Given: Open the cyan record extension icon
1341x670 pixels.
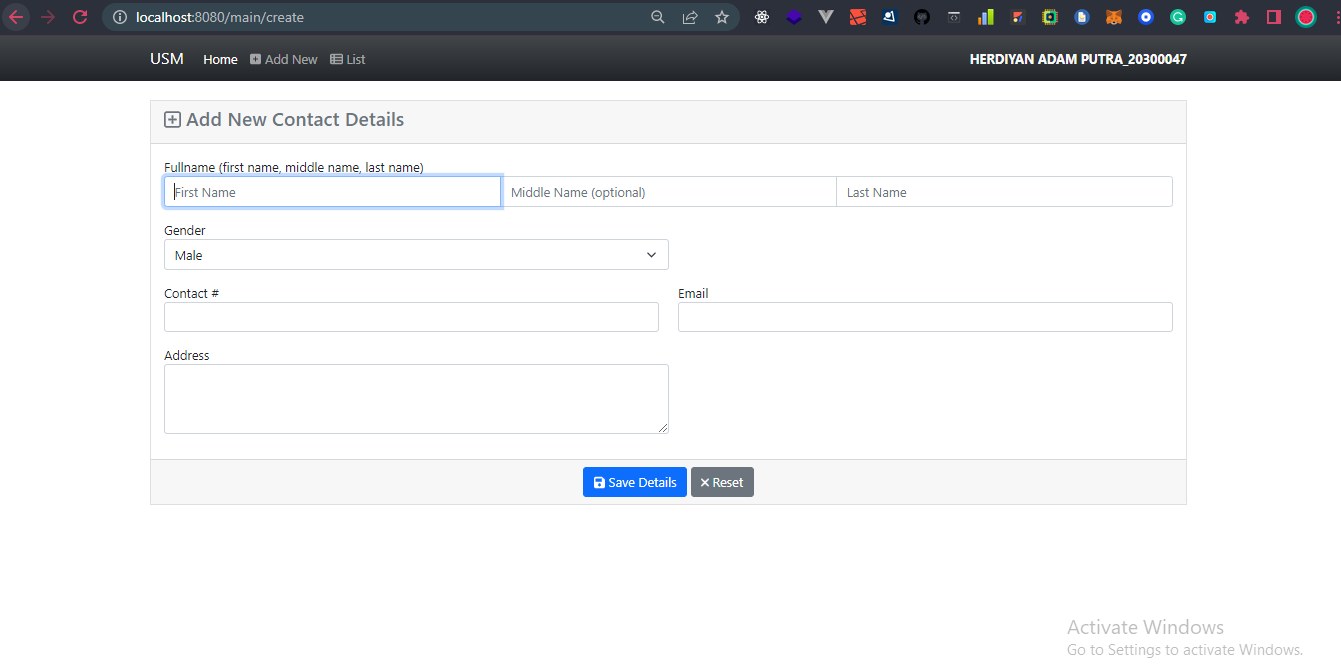Looking at the screenshot, I should [1210, 17].
